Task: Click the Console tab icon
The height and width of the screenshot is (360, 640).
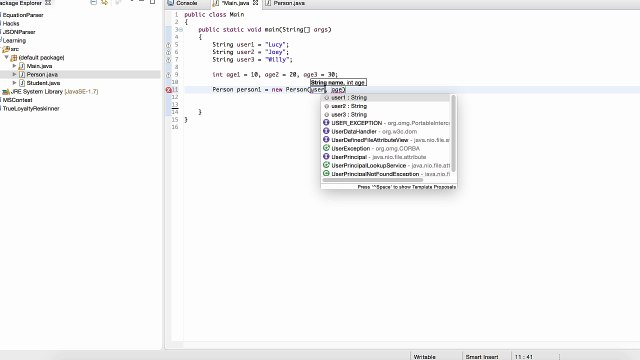Action: pyautogui.click(x=170, y=3)
